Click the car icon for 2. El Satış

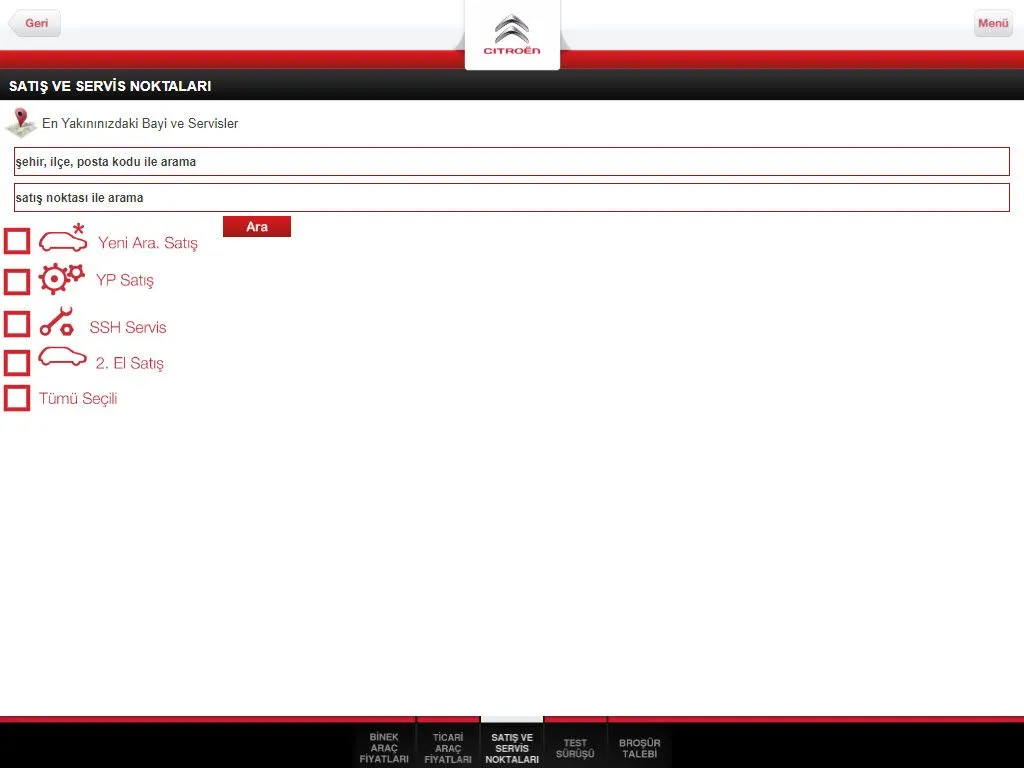pyautogui.click(x=62, y=358)
